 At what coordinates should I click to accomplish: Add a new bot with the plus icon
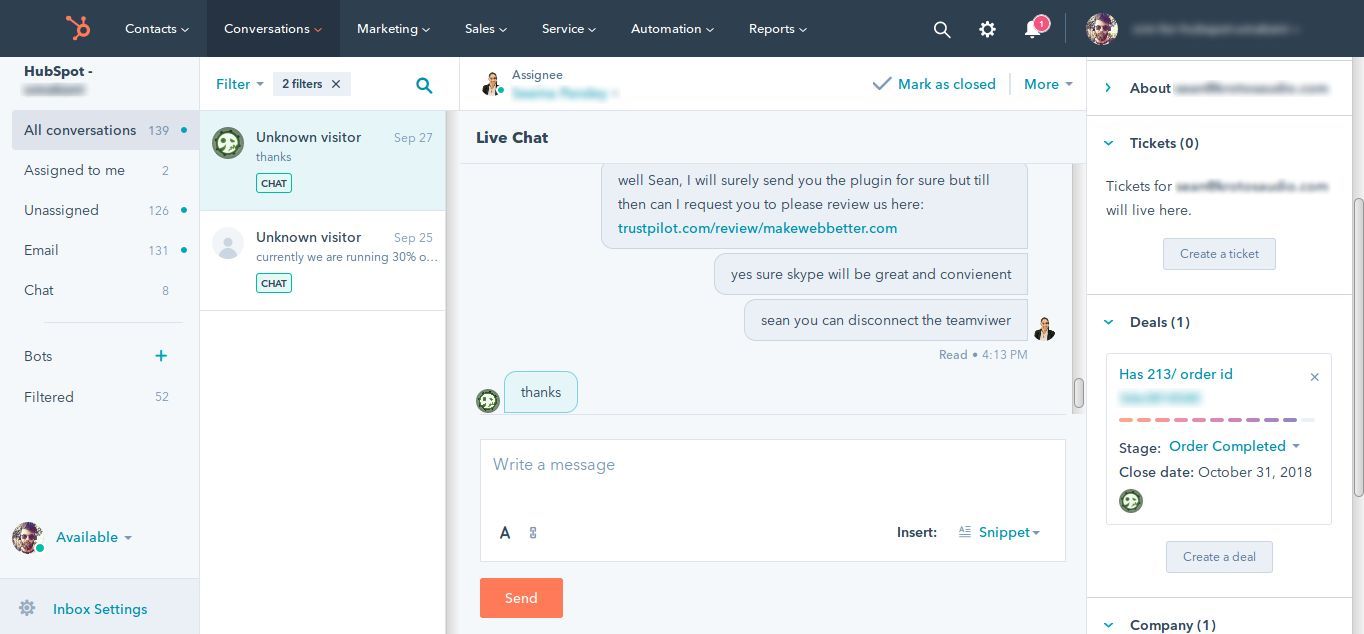(161, 355)
